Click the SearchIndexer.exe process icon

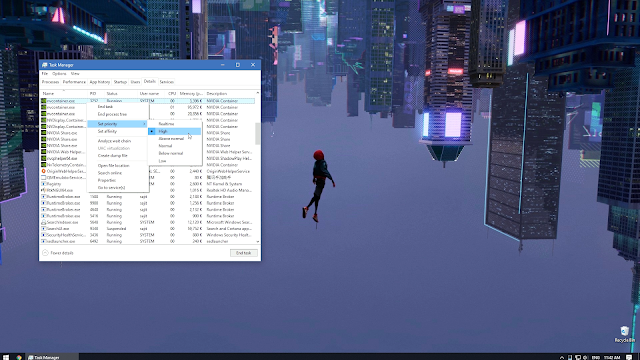tap(43, 222)
